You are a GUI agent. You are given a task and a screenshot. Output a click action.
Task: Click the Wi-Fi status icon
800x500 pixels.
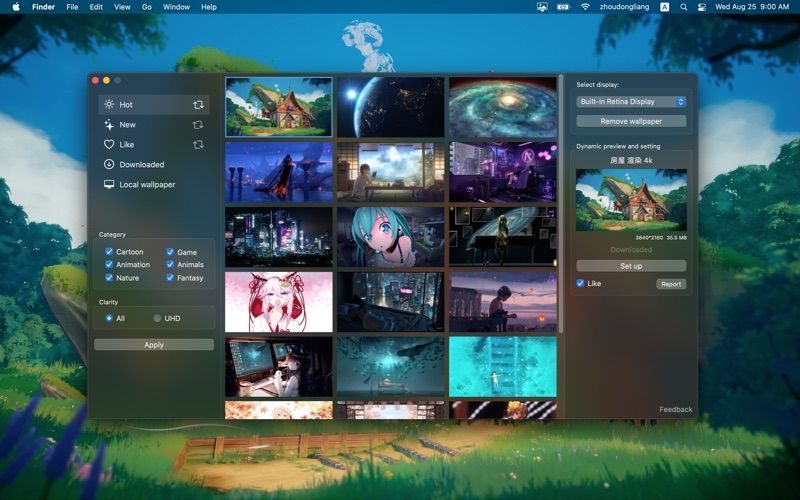(585, 7)
